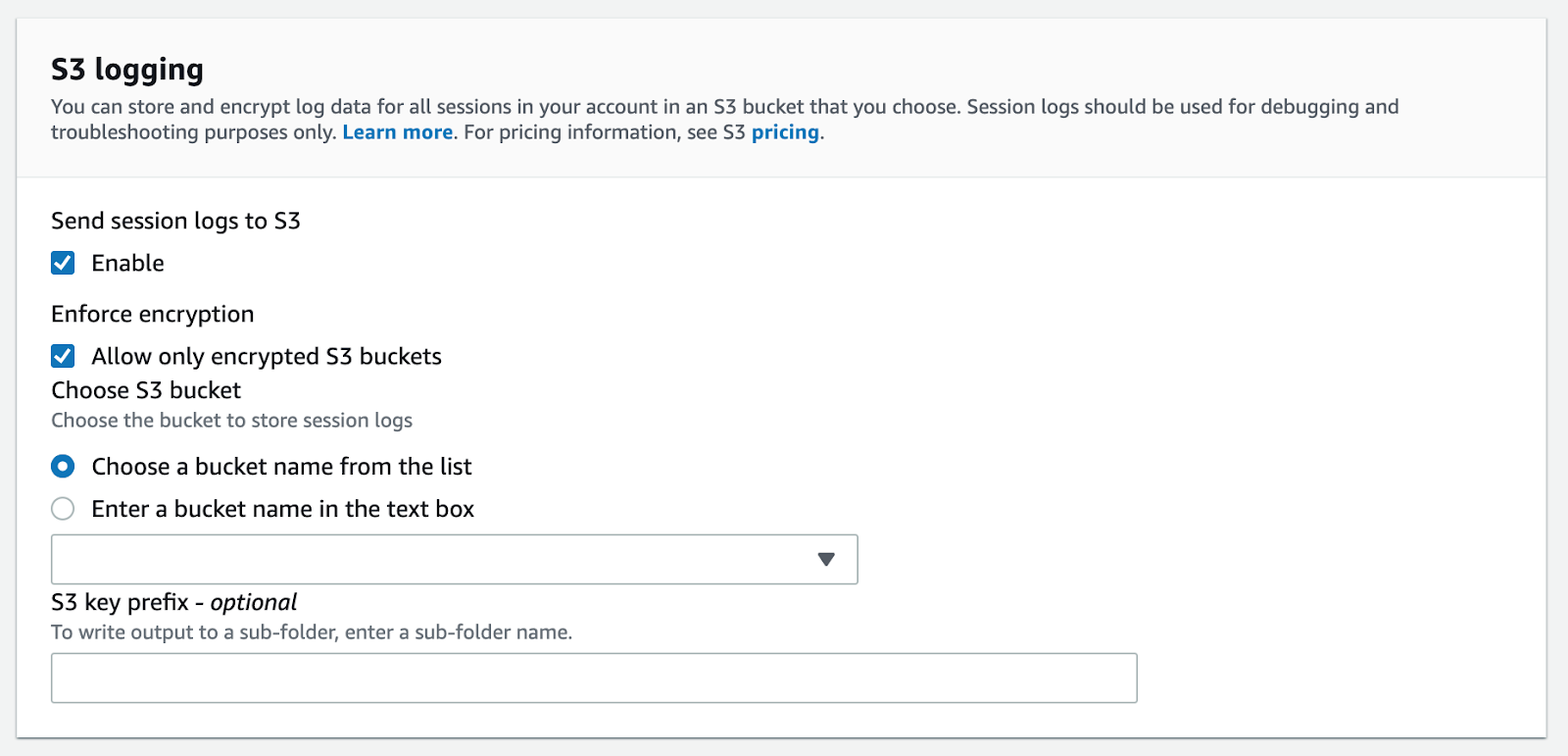Click the Choose the bucket to store session logs hint
The image size is (1568, 756).
(x=231, y=421)
